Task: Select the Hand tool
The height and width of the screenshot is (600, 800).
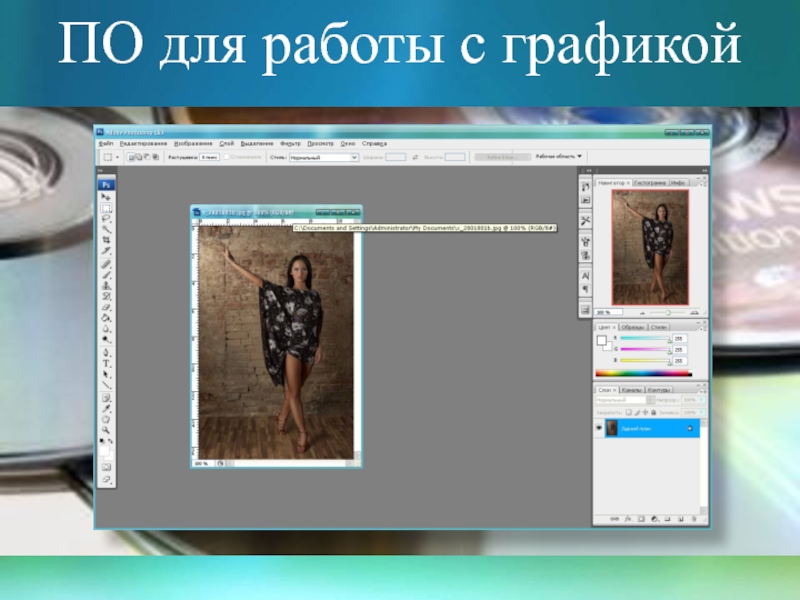Action: 106,418
